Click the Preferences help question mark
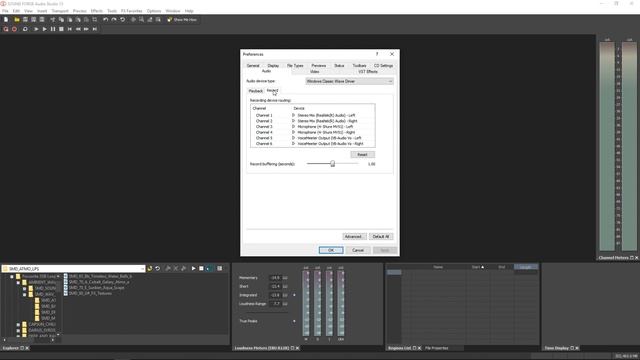Viewport: 640px width, 360px height. pos(377,54)
